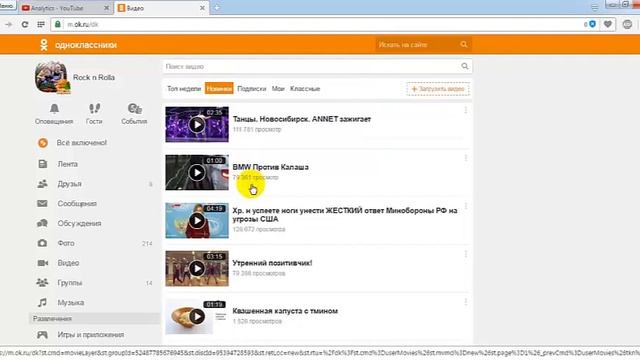This screenshot has width=640, height=360.
Task: Click the browser forward arrow
Action: tap(9, 24)
